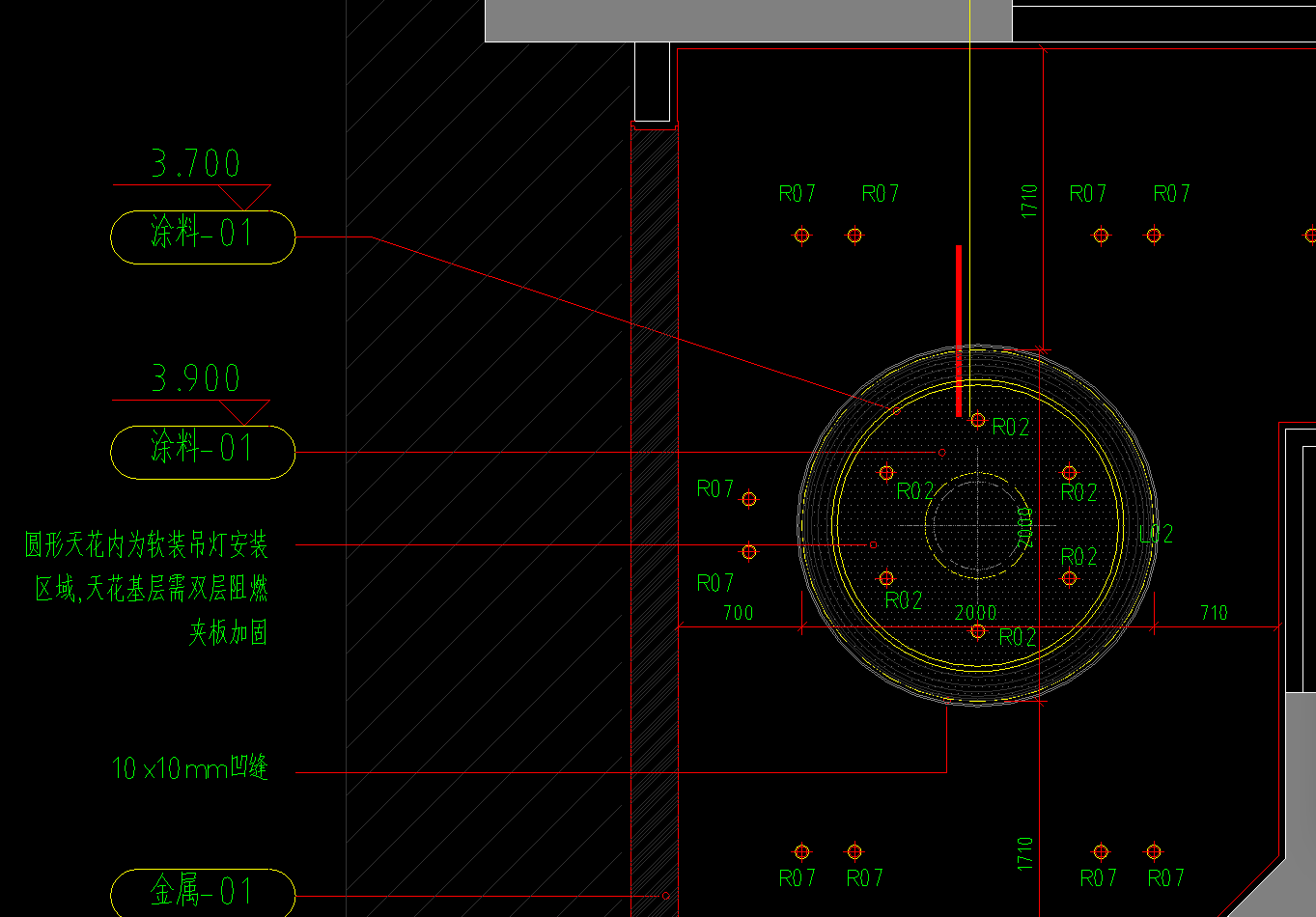The height and width of the screenshot is (917, 1316).
Task: Select the horizontal 2000 dimension text
Action: pyautogui.click(x=975, y=613)
